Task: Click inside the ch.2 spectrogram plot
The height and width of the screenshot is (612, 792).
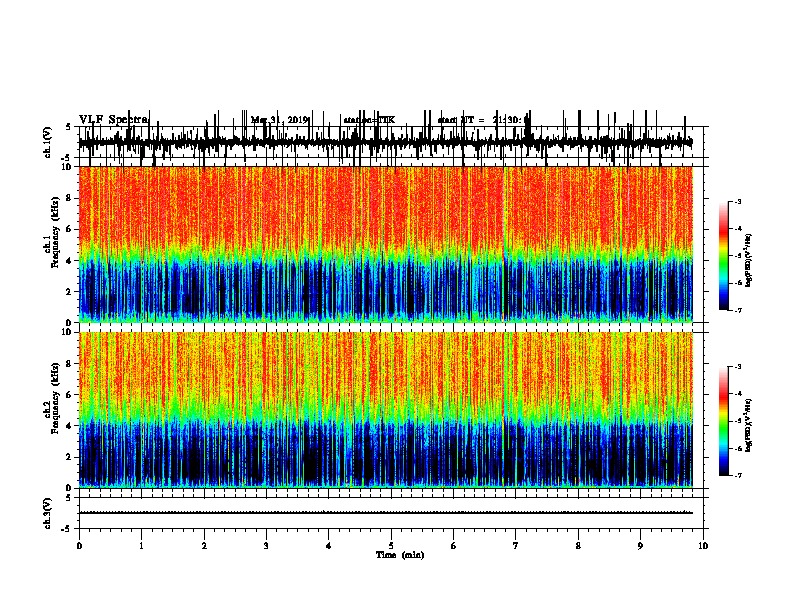Action: (386, 410)
